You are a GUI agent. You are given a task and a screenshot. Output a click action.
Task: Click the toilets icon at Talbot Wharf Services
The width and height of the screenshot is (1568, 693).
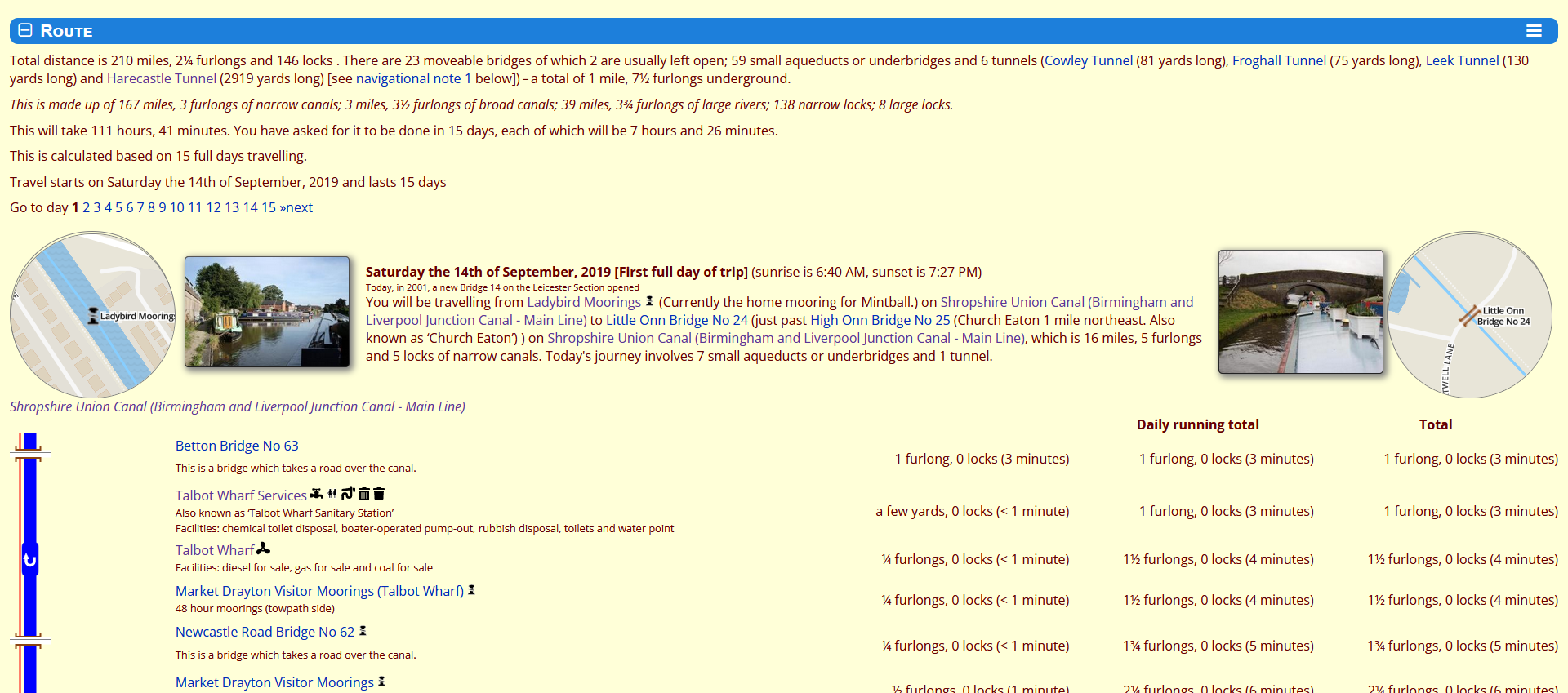pos(332,494)
